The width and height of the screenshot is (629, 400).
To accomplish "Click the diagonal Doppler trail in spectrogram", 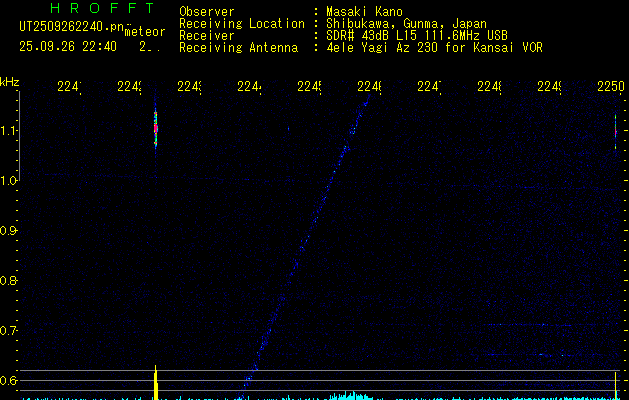I will (x=305, y=240).
